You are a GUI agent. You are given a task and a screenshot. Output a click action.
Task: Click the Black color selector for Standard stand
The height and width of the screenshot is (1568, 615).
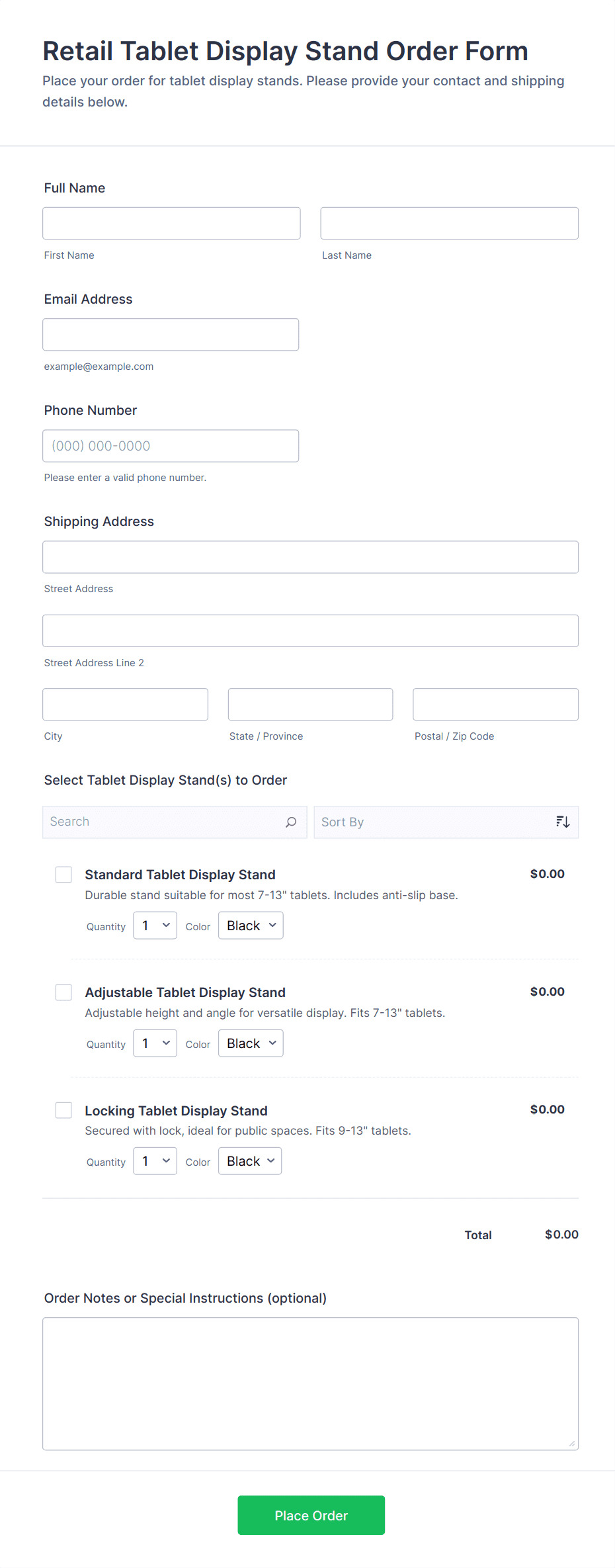tap(250, 925)
